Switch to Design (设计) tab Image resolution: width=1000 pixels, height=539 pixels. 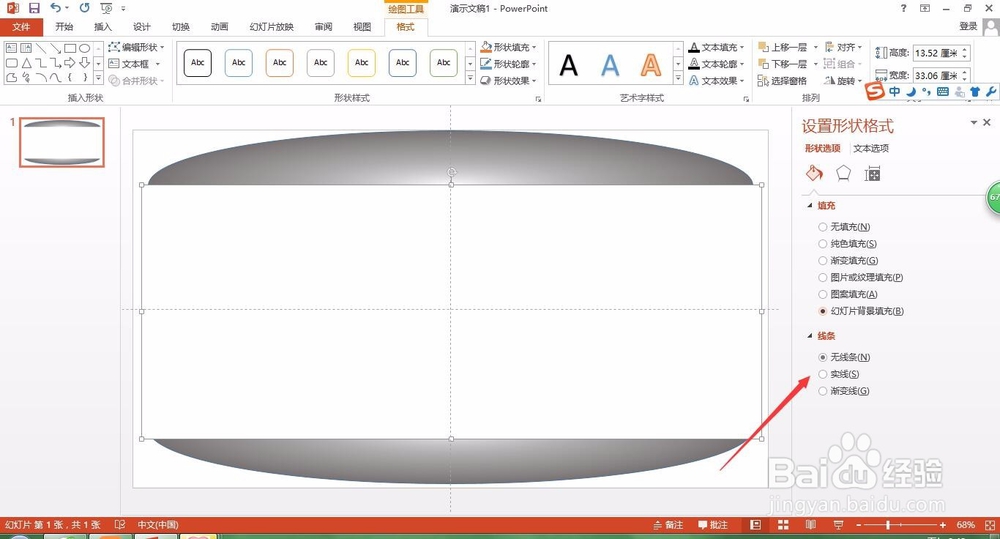point(142,27)
